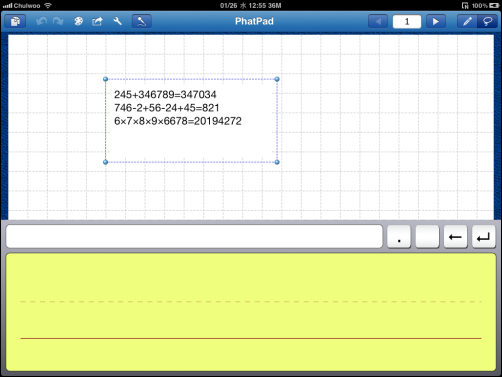Open the documents clipboard icon
The width and height of the screenshot is (502, 377).
pyautogui.click(x=15, y=21)
